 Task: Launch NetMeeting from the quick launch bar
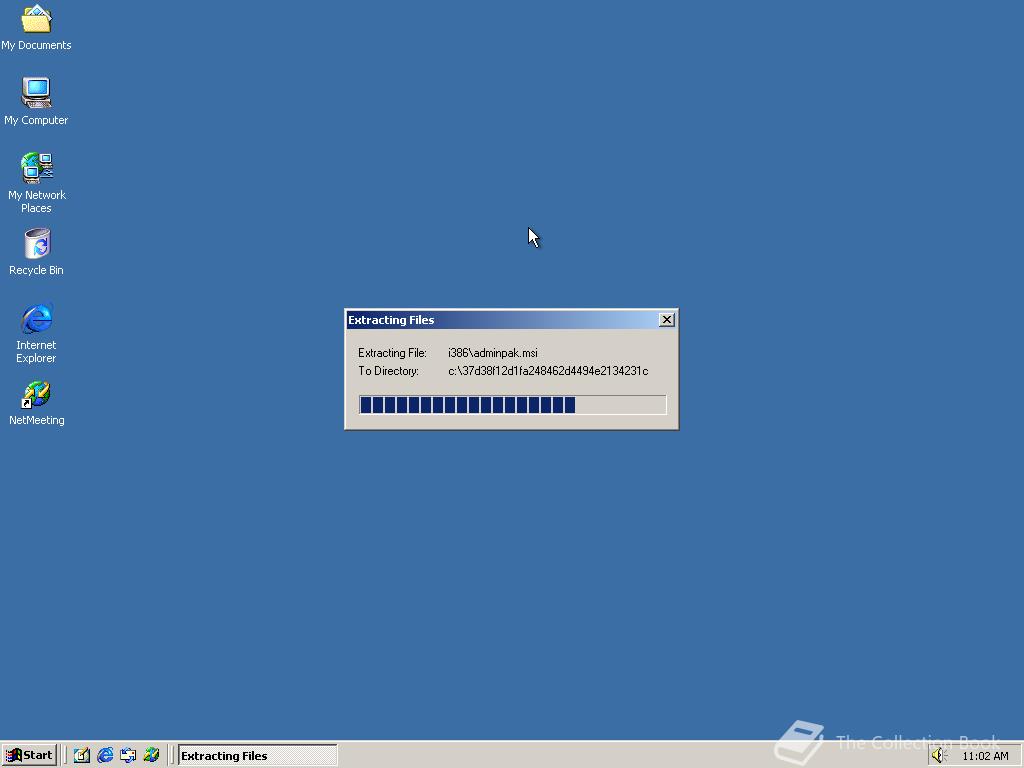[x=151, y=756]
